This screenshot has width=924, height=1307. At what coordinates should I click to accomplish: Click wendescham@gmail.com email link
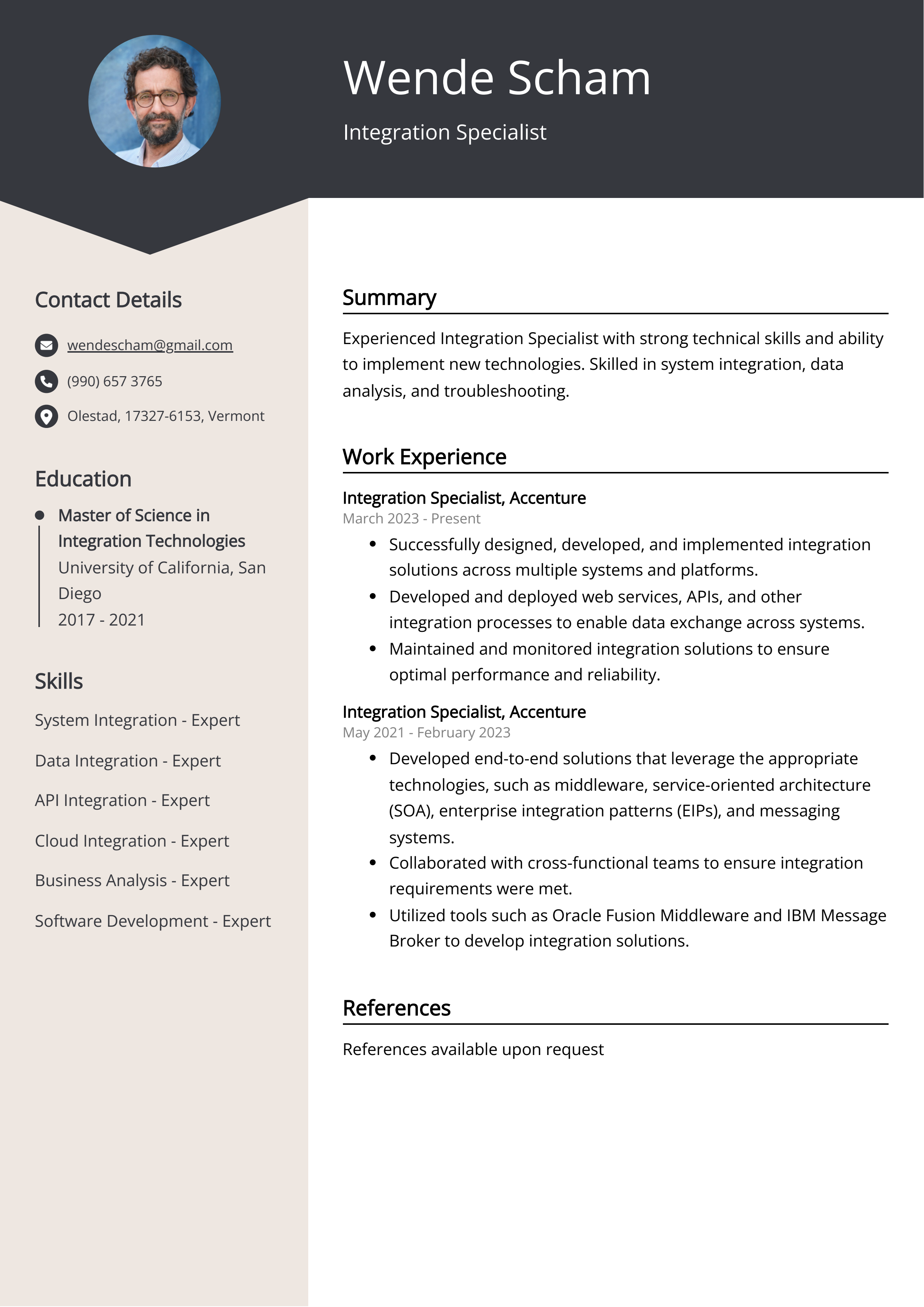click(x=150, y=345)
